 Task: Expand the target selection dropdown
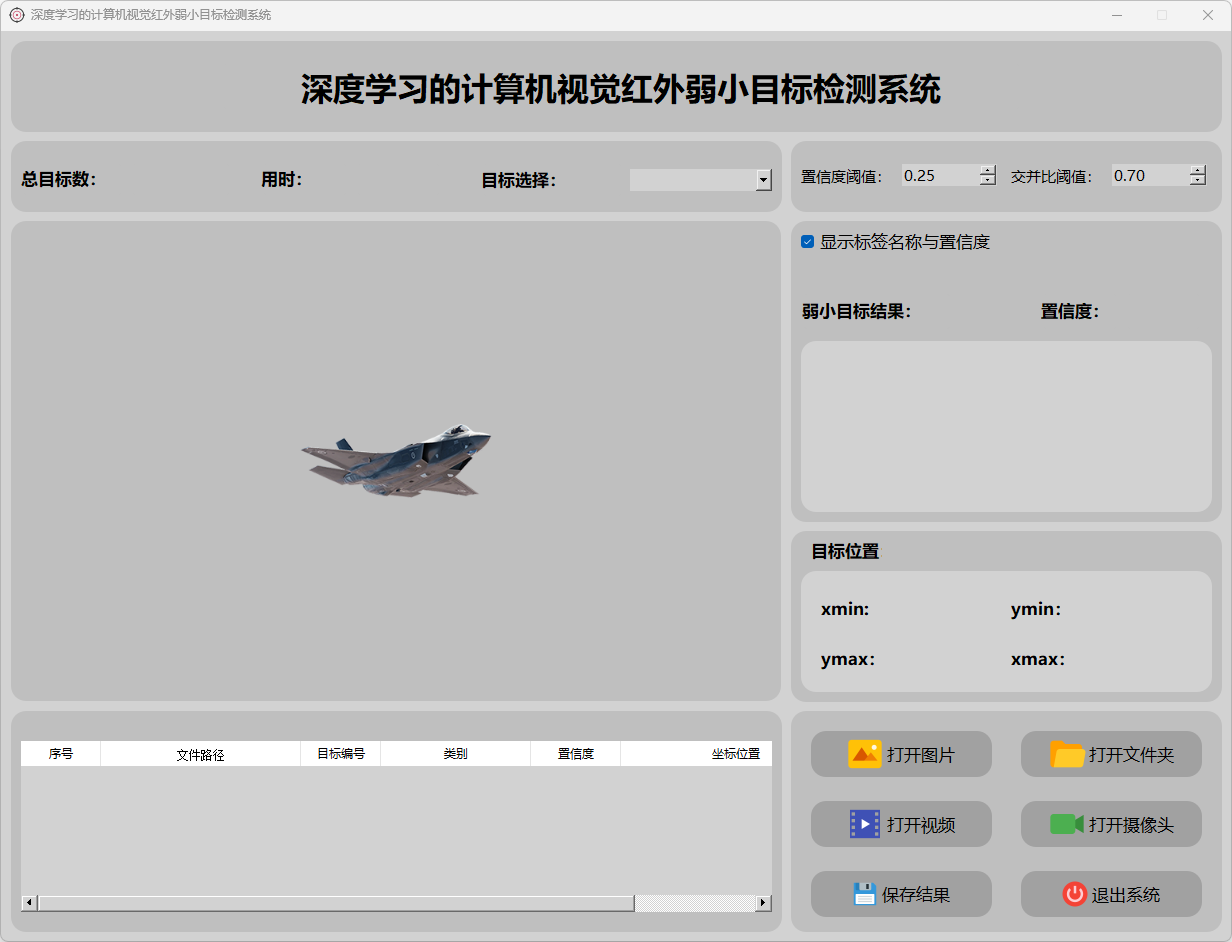point(764,180)
